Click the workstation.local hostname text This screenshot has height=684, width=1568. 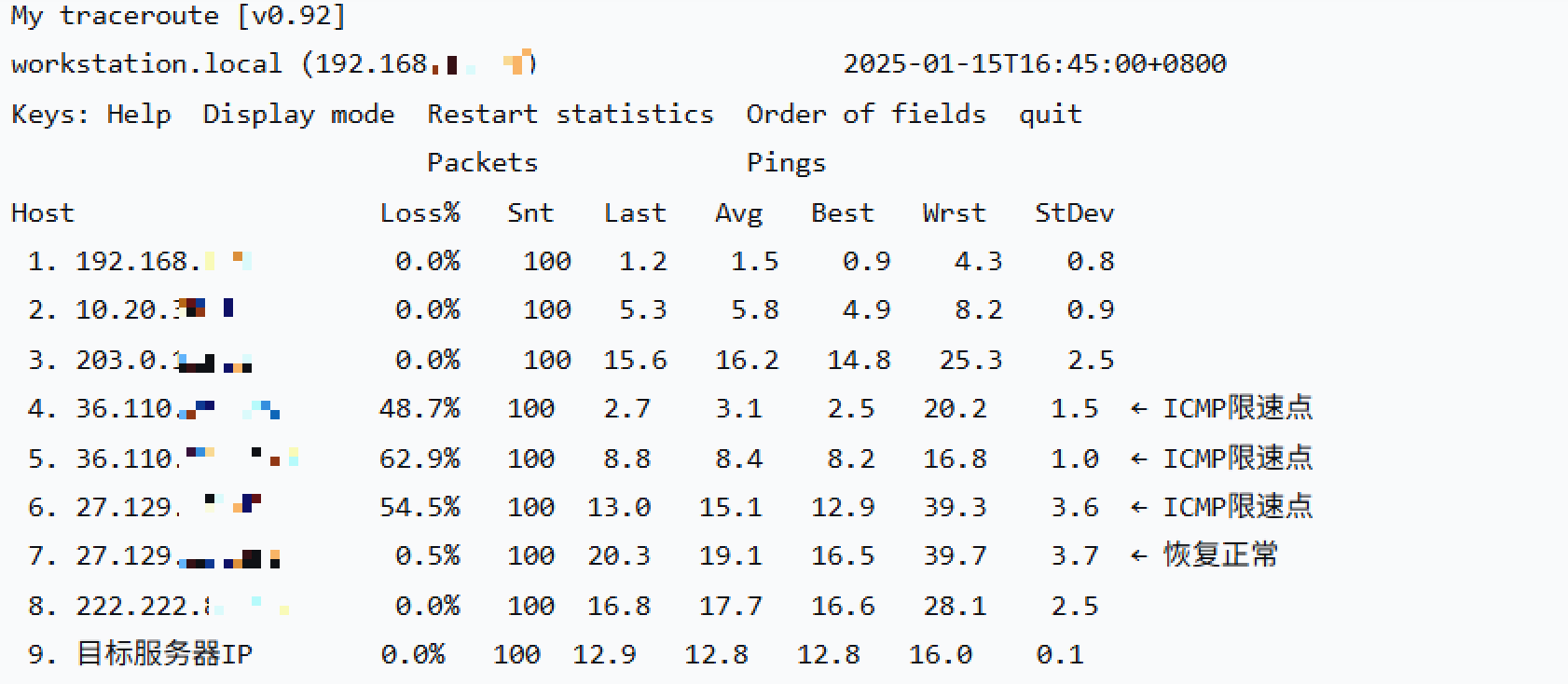(x=146, y=64)
